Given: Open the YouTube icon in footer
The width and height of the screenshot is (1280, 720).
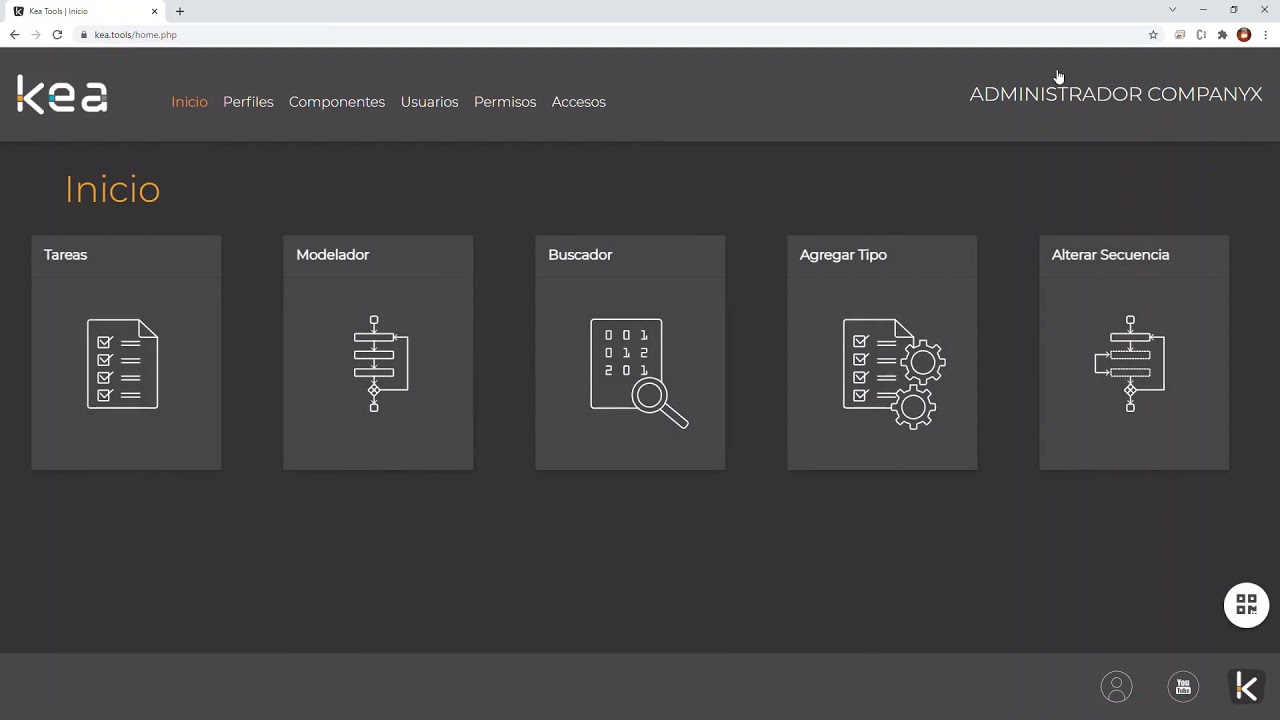Looking at the screenshot, I should [x=1183, y=686].
